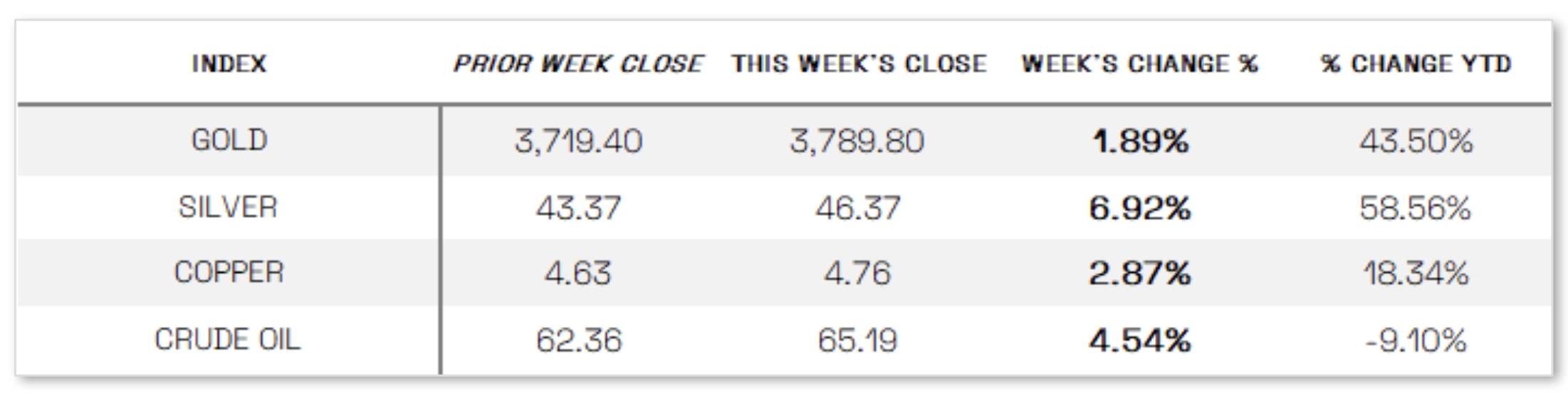
Task: Click THIS WEEK'S CLOSE column header
Action: pos(859,64)
